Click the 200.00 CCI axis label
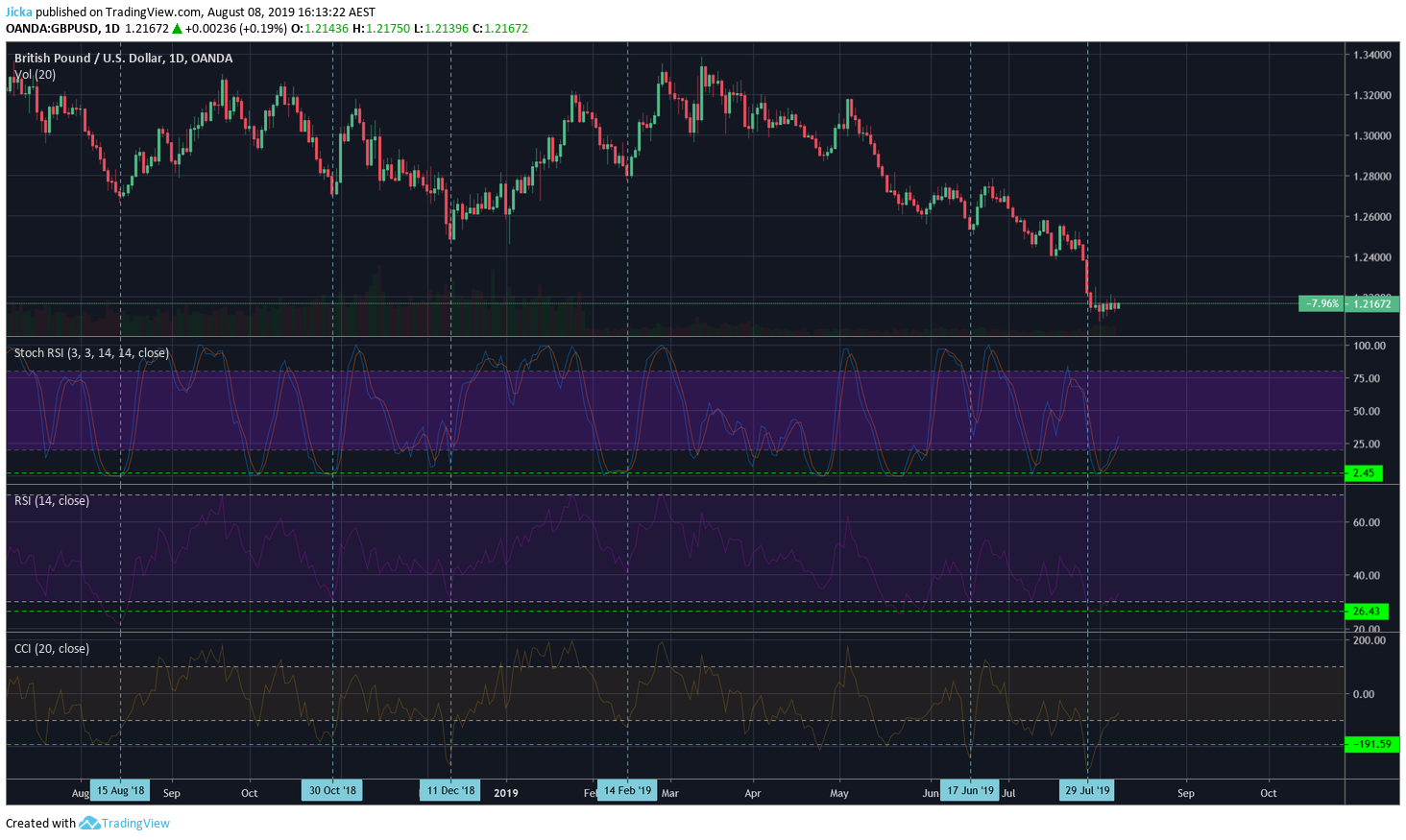1406x840 pixels. click(1370, 640)
